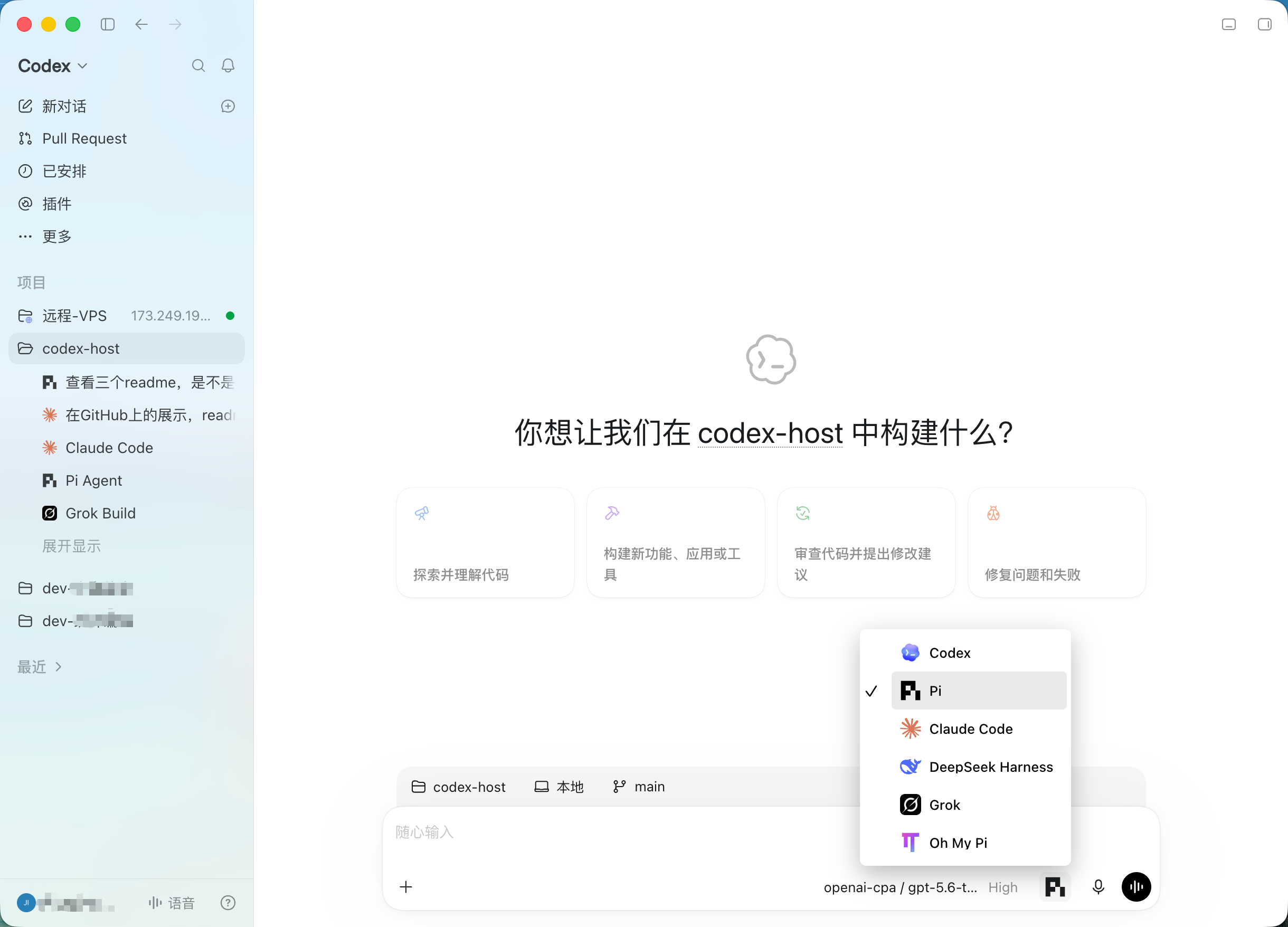The height and width of the screenshot is (927, 1288).
Task: Click the second blurred dev- project folder
Action: [127, 621]
